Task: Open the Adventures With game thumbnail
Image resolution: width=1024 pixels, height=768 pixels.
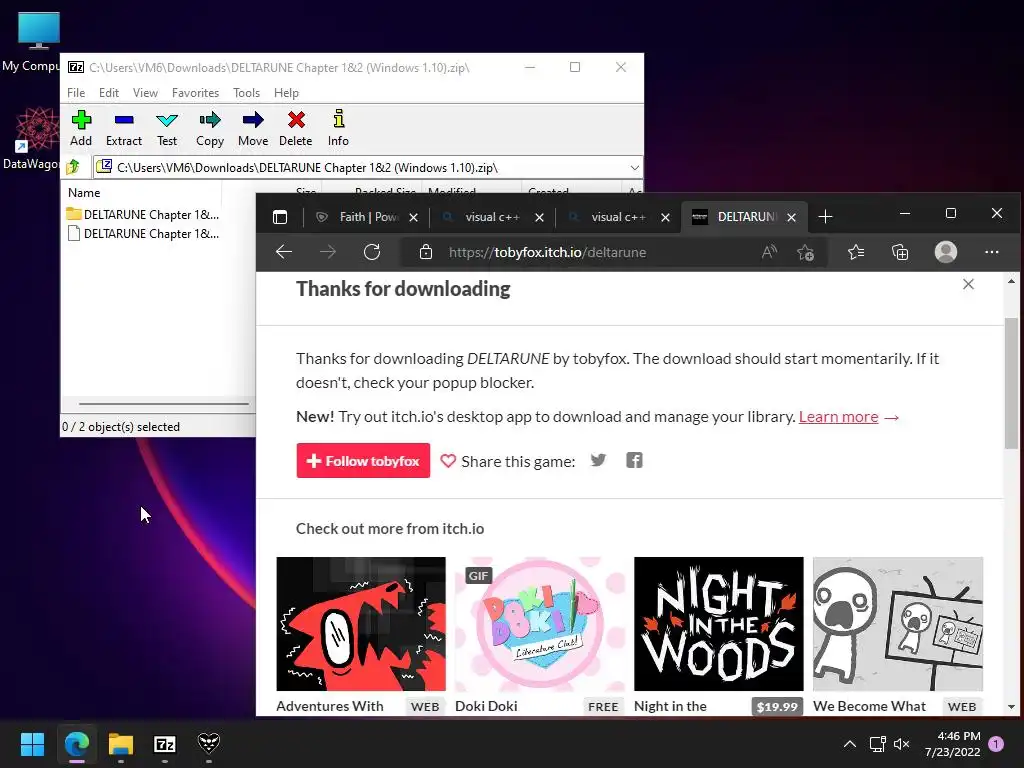Action: 361,624
